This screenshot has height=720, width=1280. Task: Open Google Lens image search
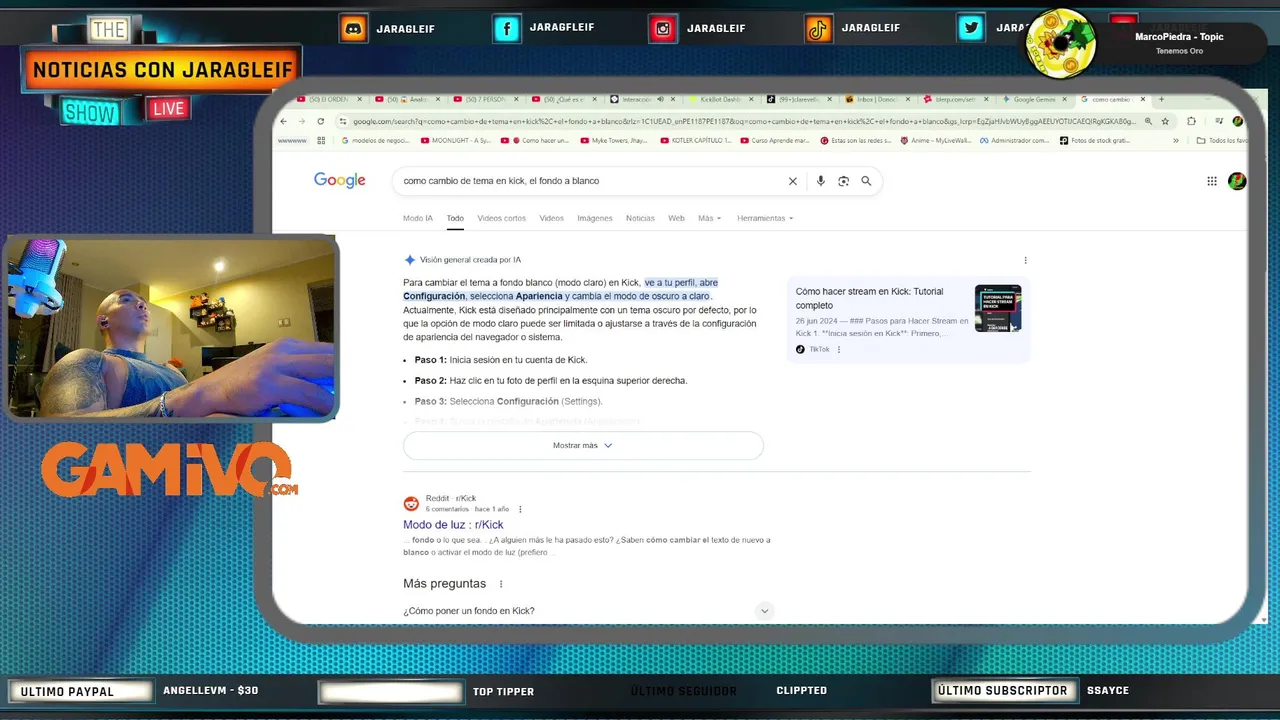click(843, 181)
